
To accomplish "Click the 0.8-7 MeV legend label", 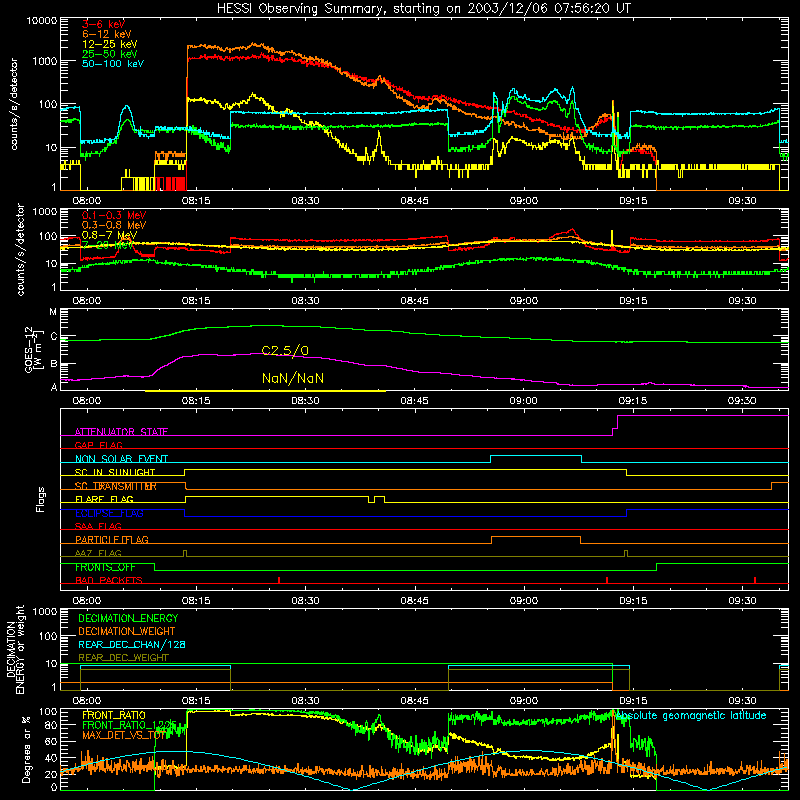I will click(109, 235).
